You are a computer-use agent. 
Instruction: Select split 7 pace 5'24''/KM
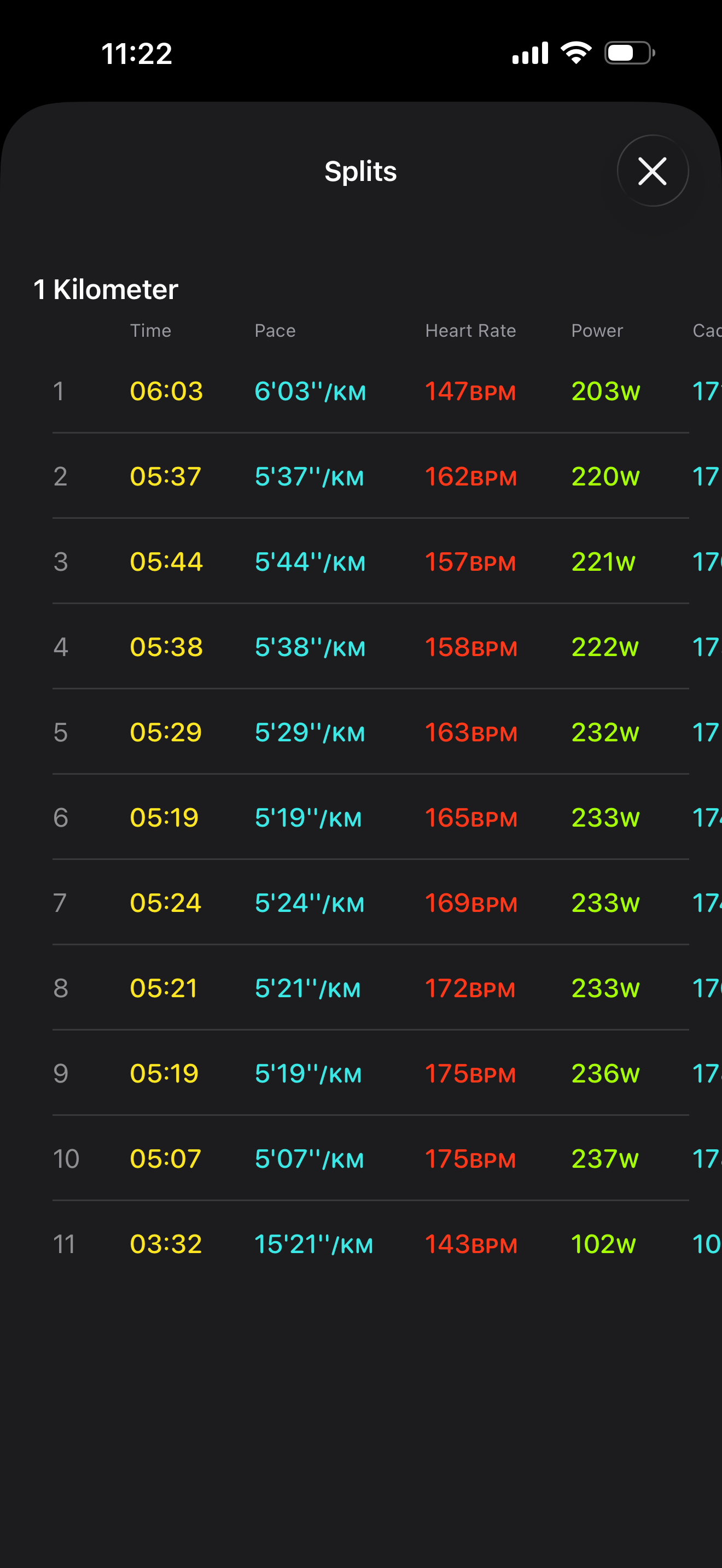click(309, 902)
